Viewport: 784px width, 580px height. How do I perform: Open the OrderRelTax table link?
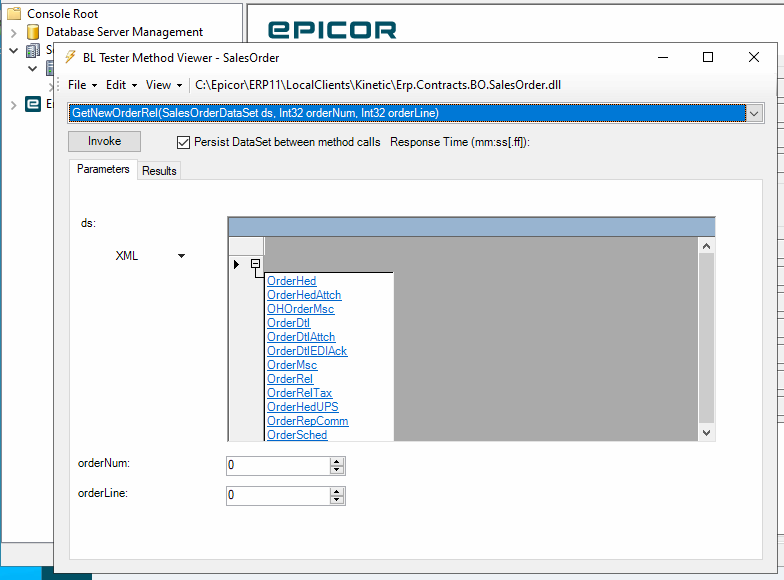300,393
